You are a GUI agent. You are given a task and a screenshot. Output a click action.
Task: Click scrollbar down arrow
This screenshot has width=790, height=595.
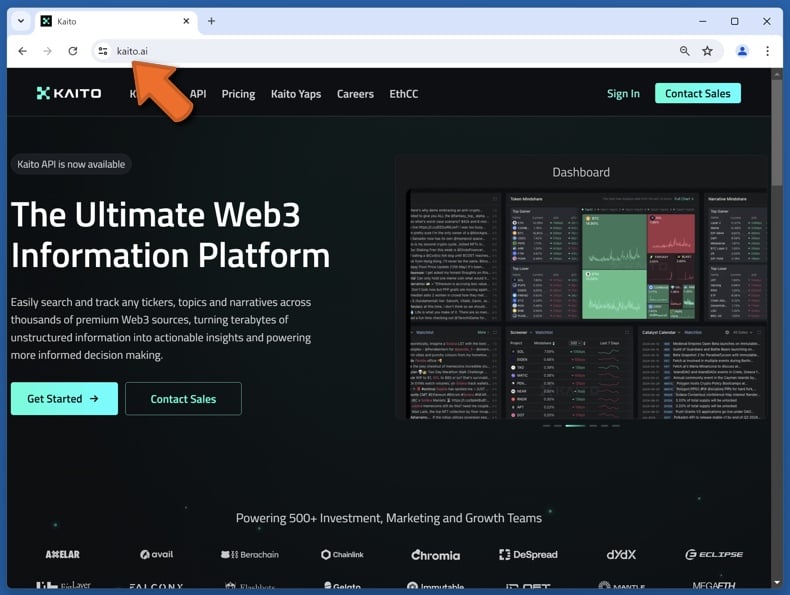click(776, 582)
